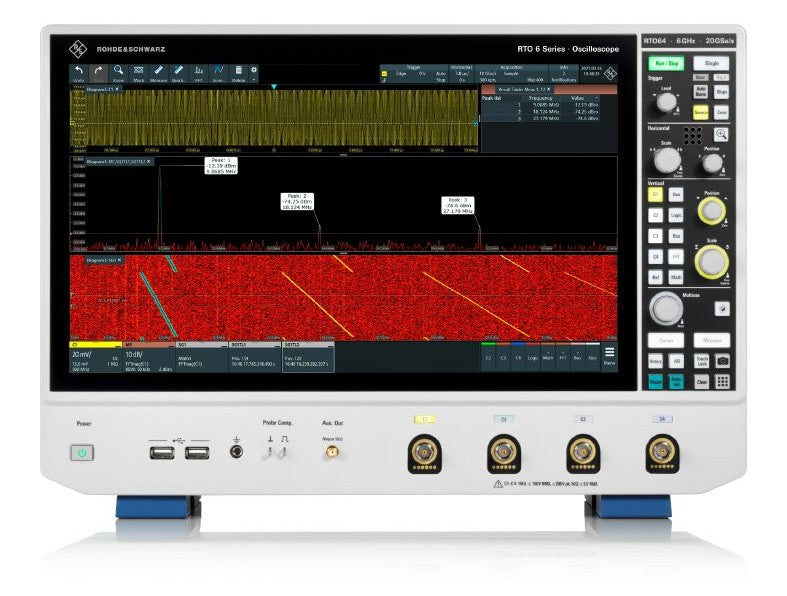Screen dimensions: 787x596
Task: Close the spectrogram diagram tab
Action: 119,260
